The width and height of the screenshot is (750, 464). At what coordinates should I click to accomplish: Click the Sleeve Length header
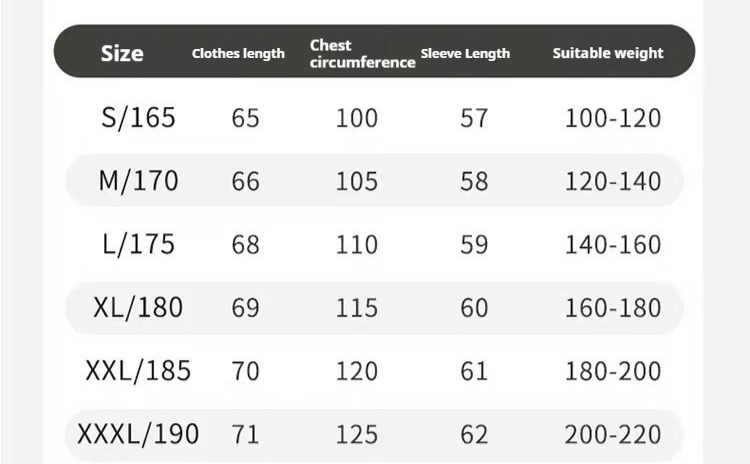[465, 54]
